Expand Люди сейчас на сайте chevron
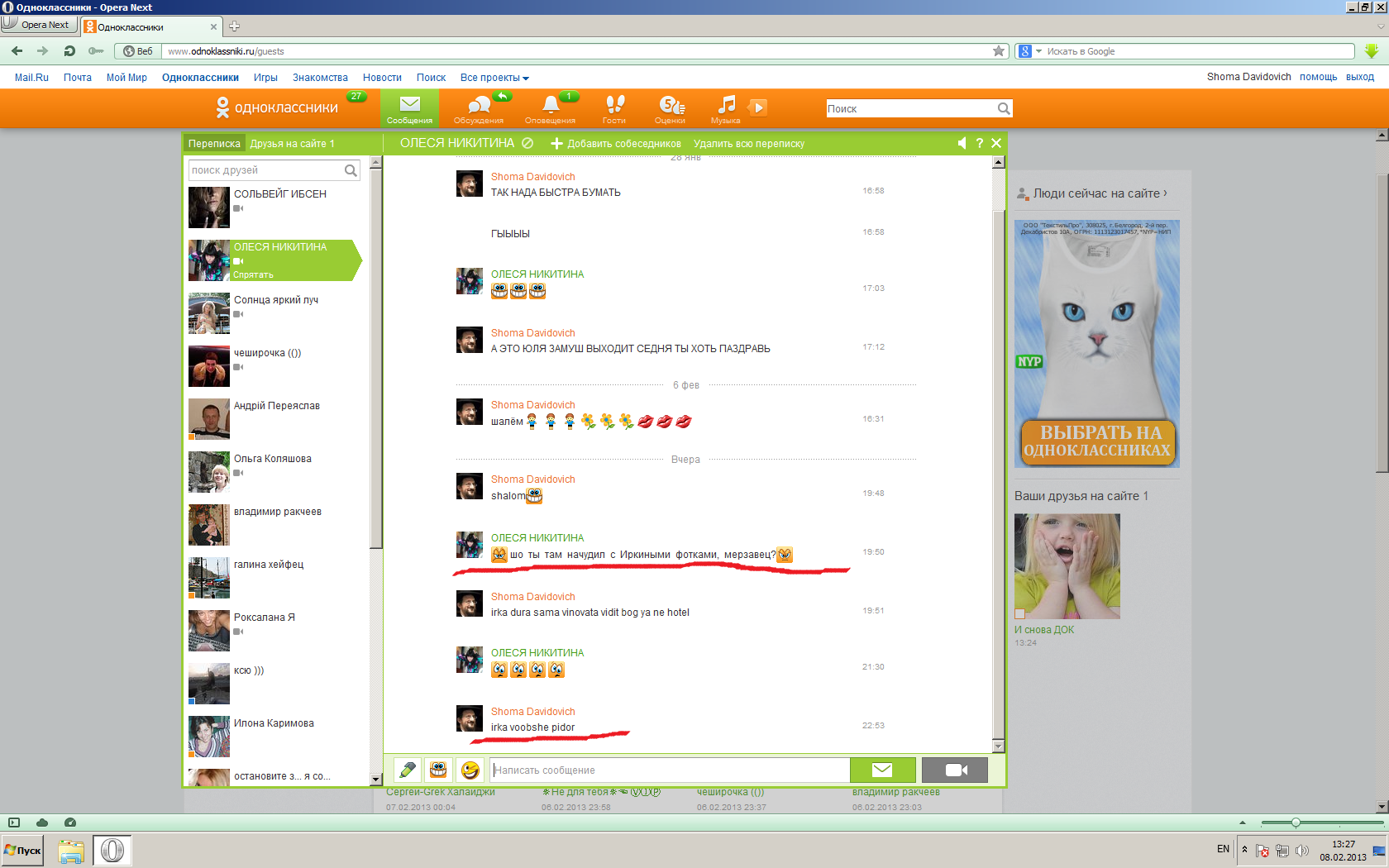This screenshot has width=1389, height=868. (1165, 193)
